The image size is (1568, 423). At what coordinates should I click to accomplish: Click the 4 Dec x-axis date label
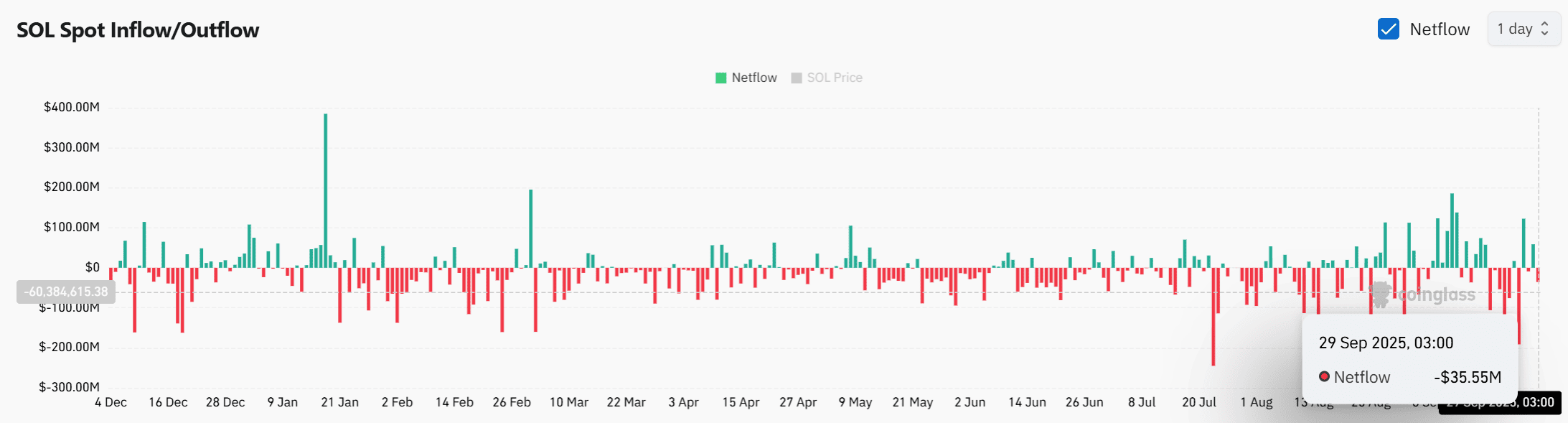pyautogui.click(x=111, y=402)
